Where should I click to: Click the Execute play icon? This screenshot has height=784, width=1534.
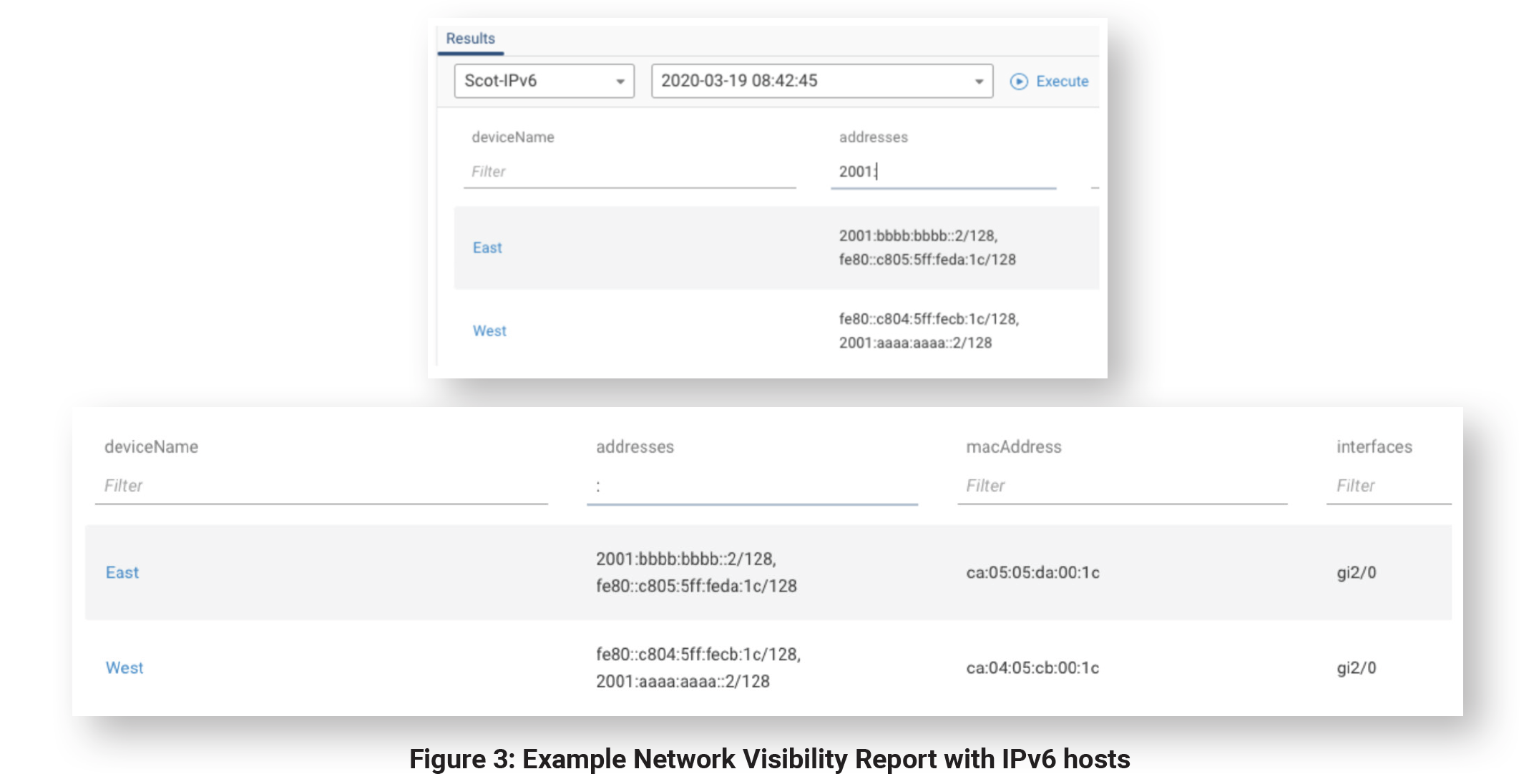point(1018,82)
